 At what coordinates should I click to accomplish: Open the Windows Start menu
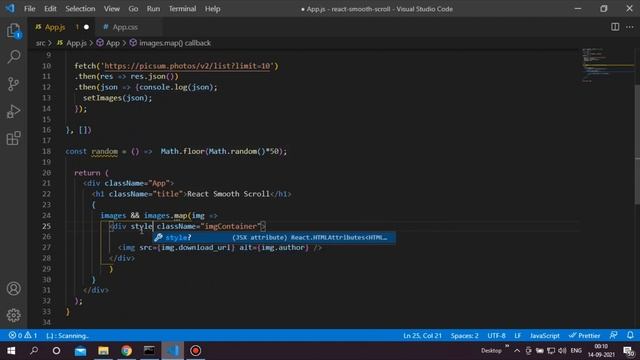[11, 351]
